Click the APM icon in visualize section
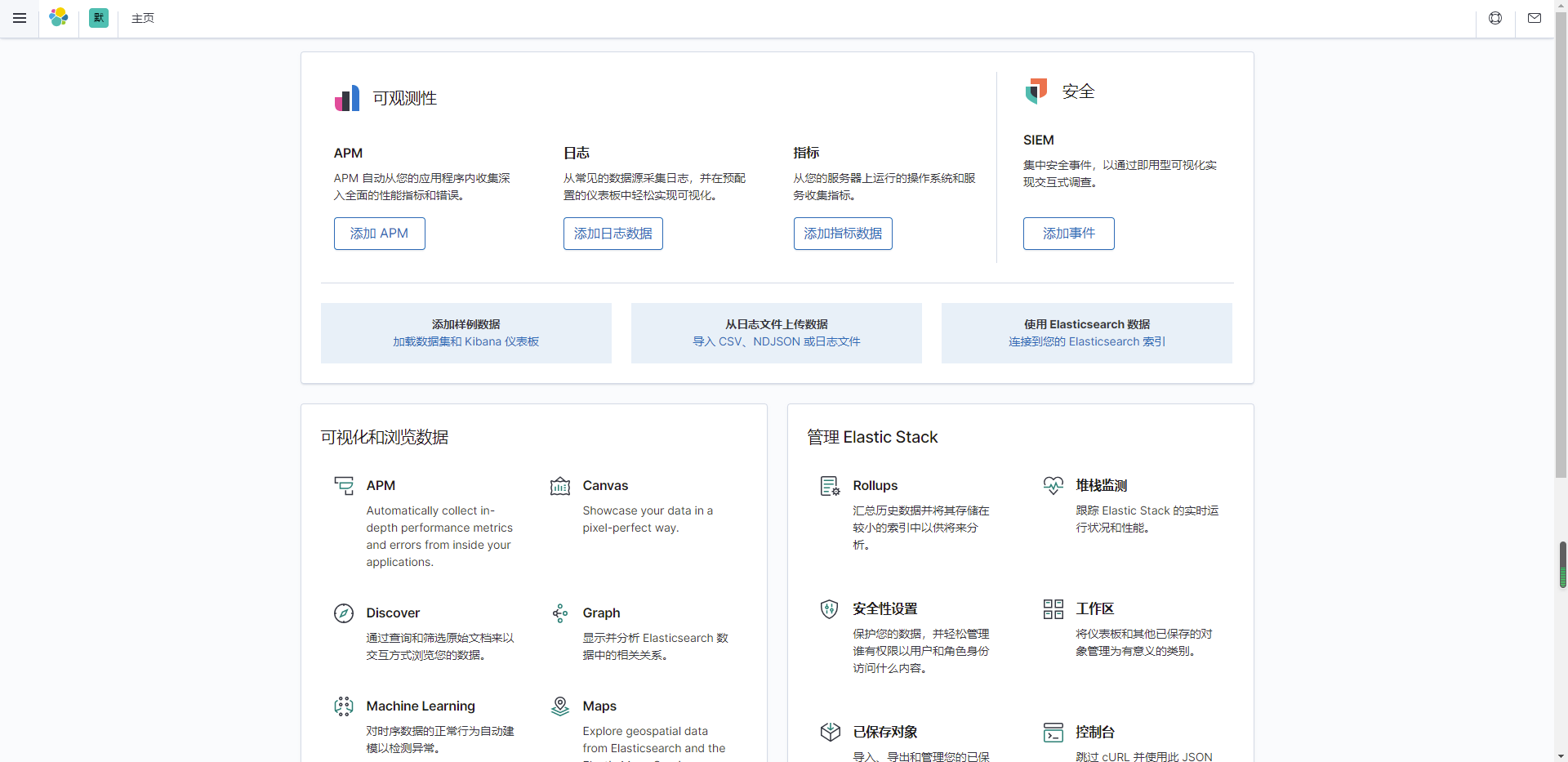 tap(344, 486)
